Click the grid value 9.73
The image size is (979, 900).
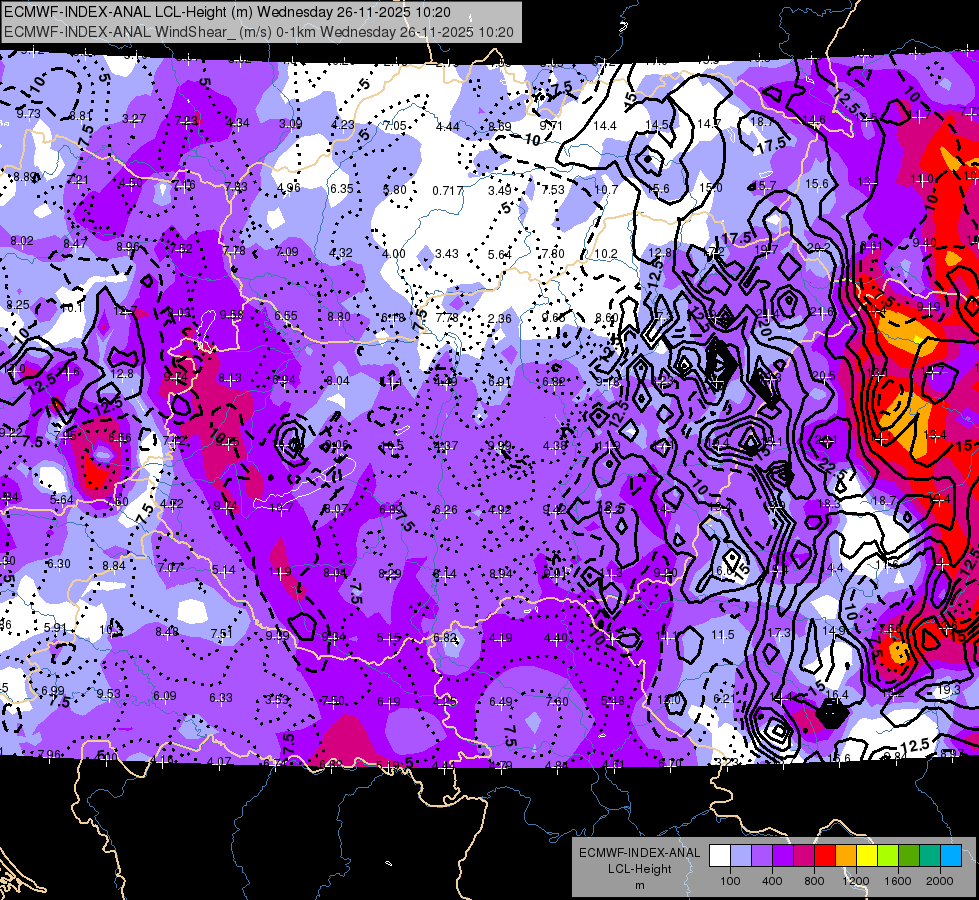pyautogui.click(x=29, y=114)
